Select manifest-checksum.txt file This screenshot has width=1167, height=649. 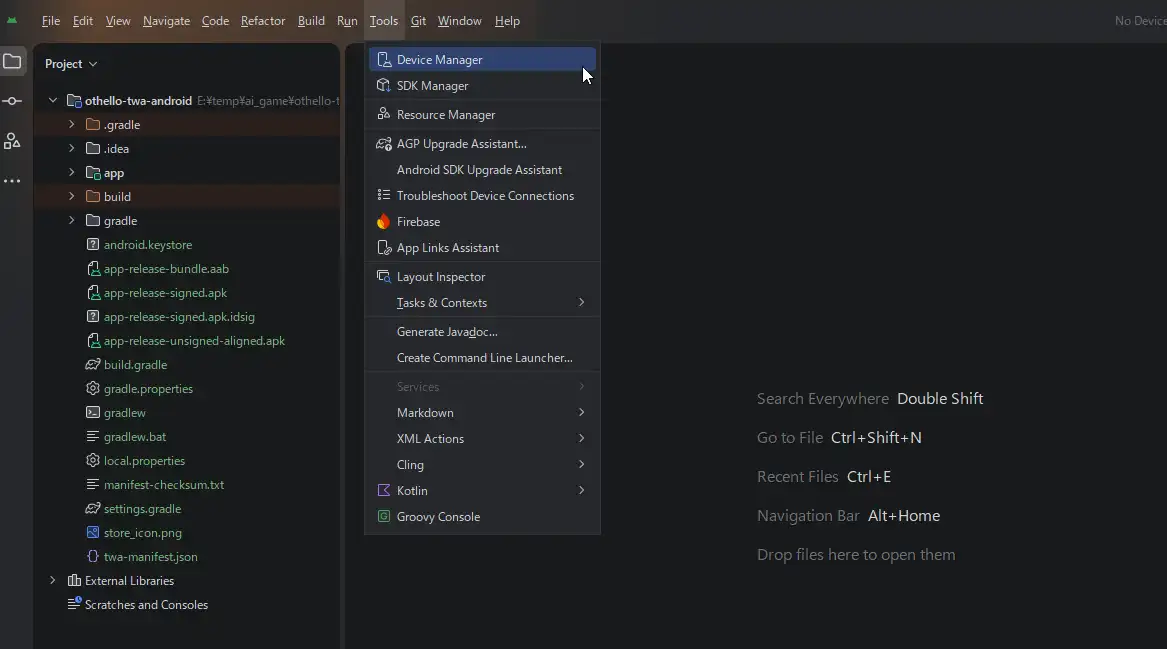click(x=164, y=485)
